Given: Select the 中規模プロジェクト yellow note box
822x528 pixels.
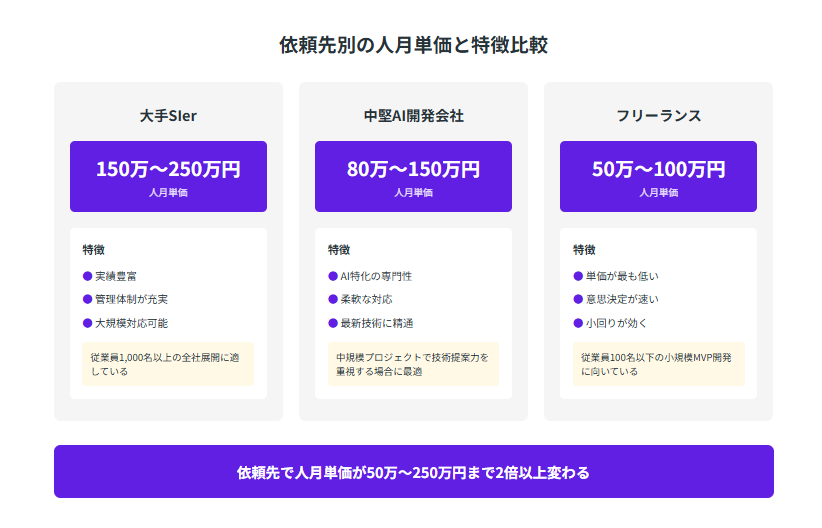Looking at the screenshot, I should (413, 364).
